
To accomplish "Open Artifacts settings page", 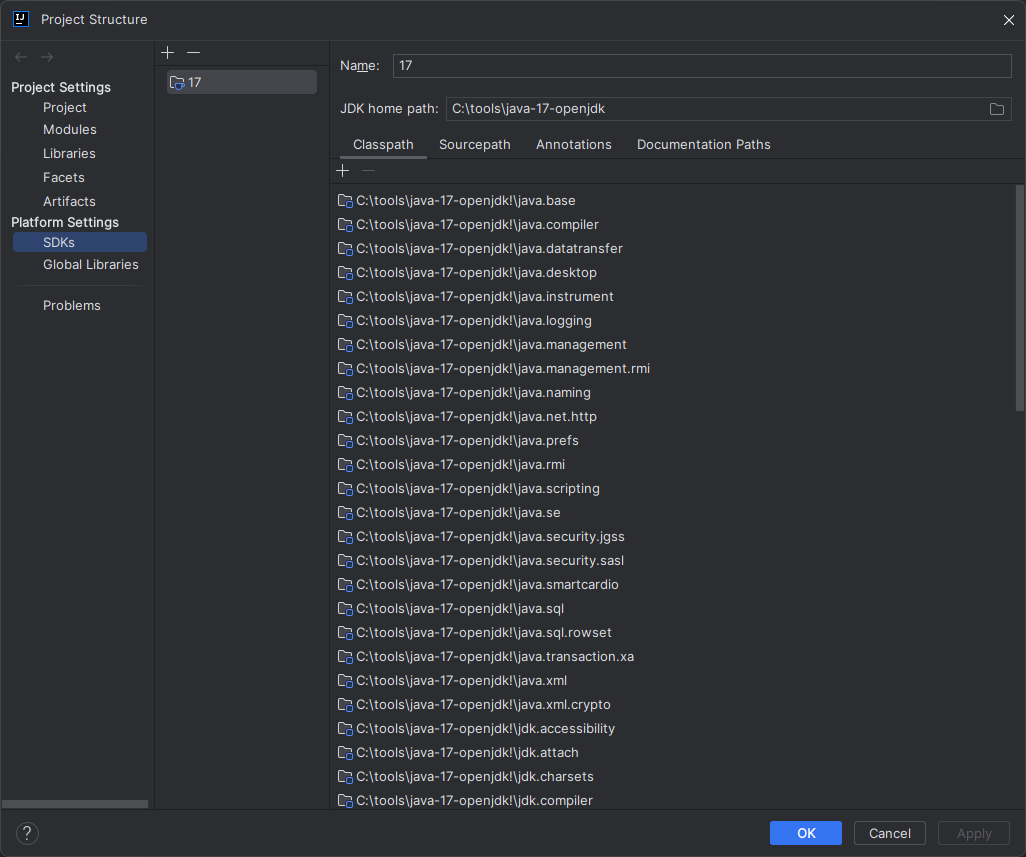I will [69, 201].
